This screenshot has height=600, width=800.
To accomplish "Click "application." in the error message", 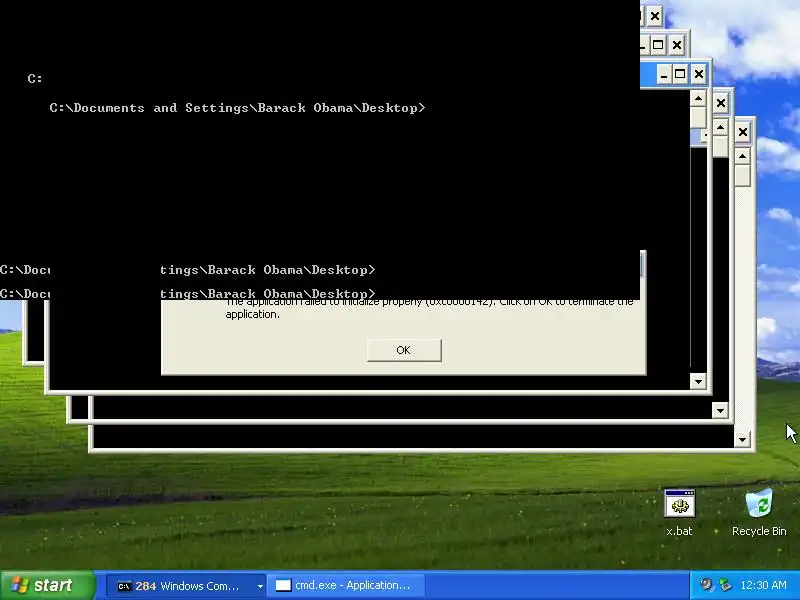I will 253,314.
